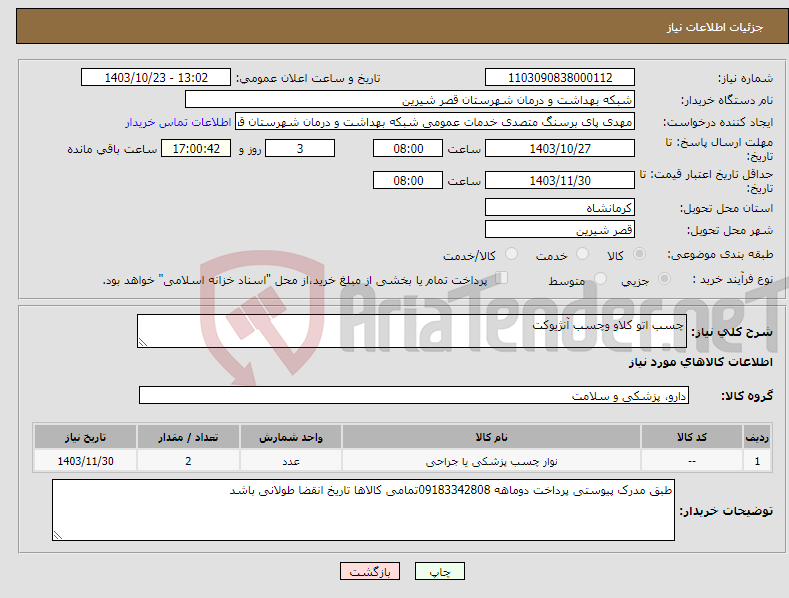The height and width of the screenshot is (598, 789).
Task: Click the چاپ print button
Action: click(x=439, y=571)
